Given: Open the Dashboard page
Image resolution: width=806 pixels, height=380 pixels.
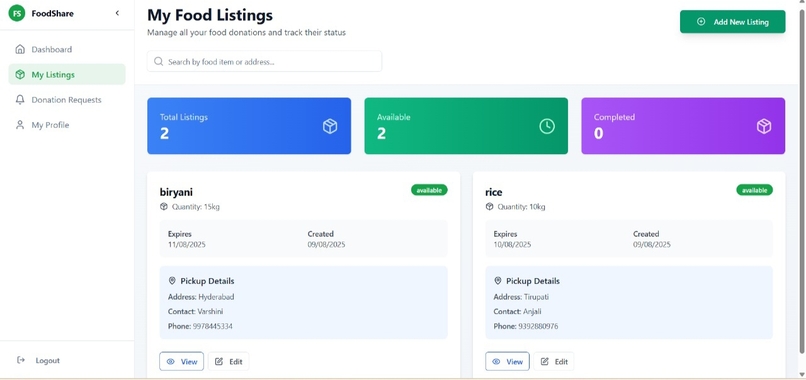Looking at the screenshot, I should [x=67, y=49].
